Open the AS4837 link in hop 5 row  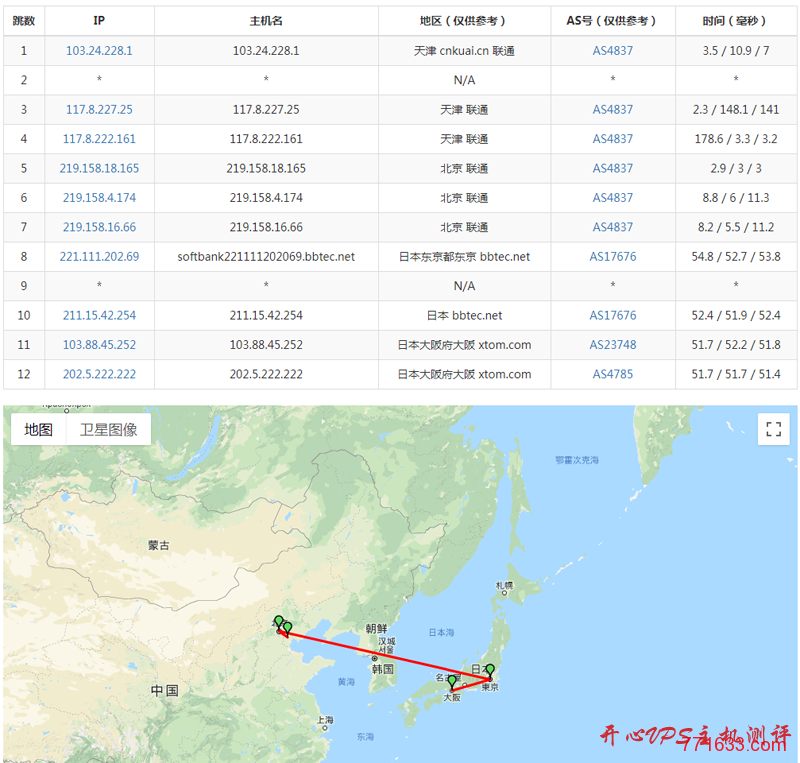[612, 168]
